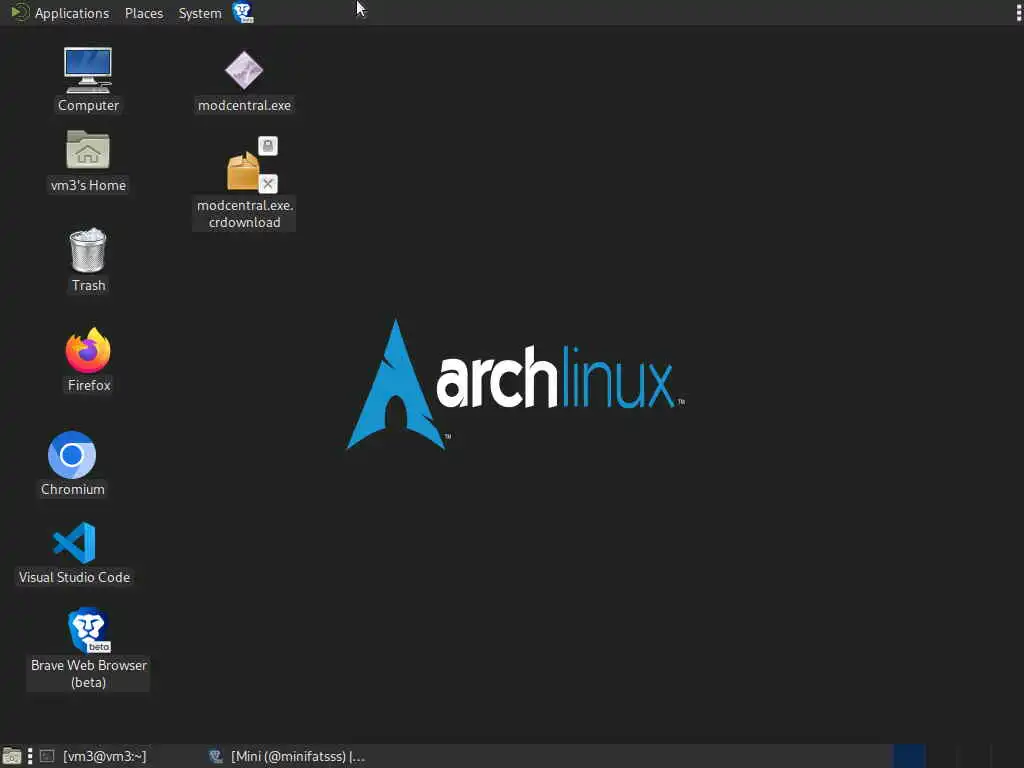Image resolution: width=1024 pixels, height=768 pixels.
Task: Switch to the vm3@vm3:~ terminal window
Action: click(x=104, y=756)
